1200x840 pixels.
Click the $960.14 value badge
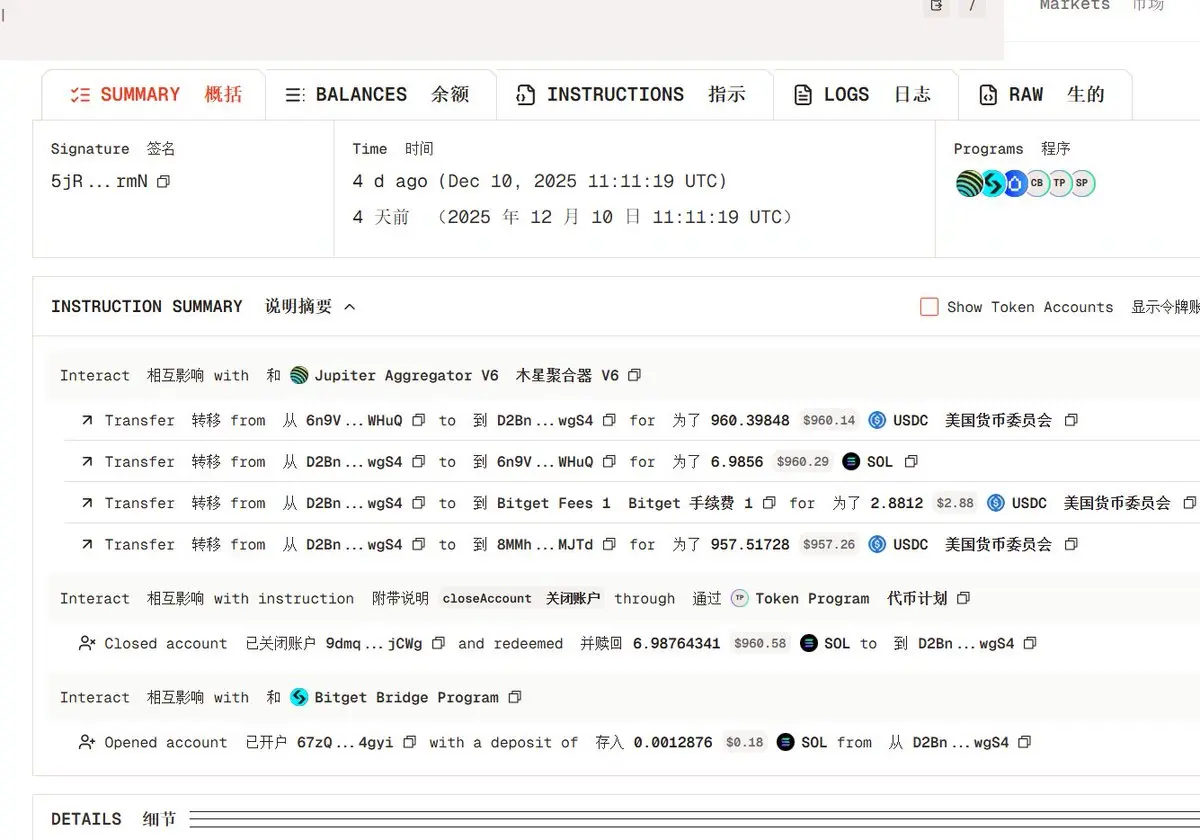830,421
